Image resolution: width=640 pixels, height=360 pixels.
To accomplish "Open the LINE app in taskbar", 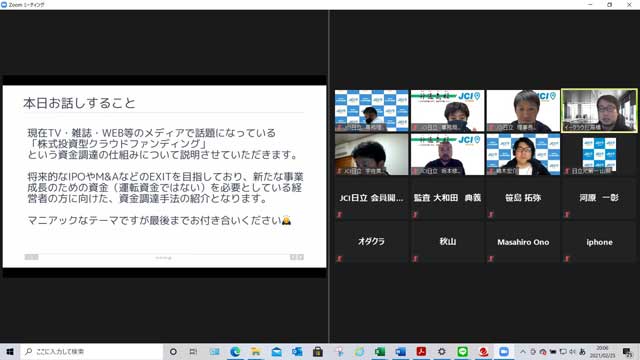I will click(x=462, y=351).
